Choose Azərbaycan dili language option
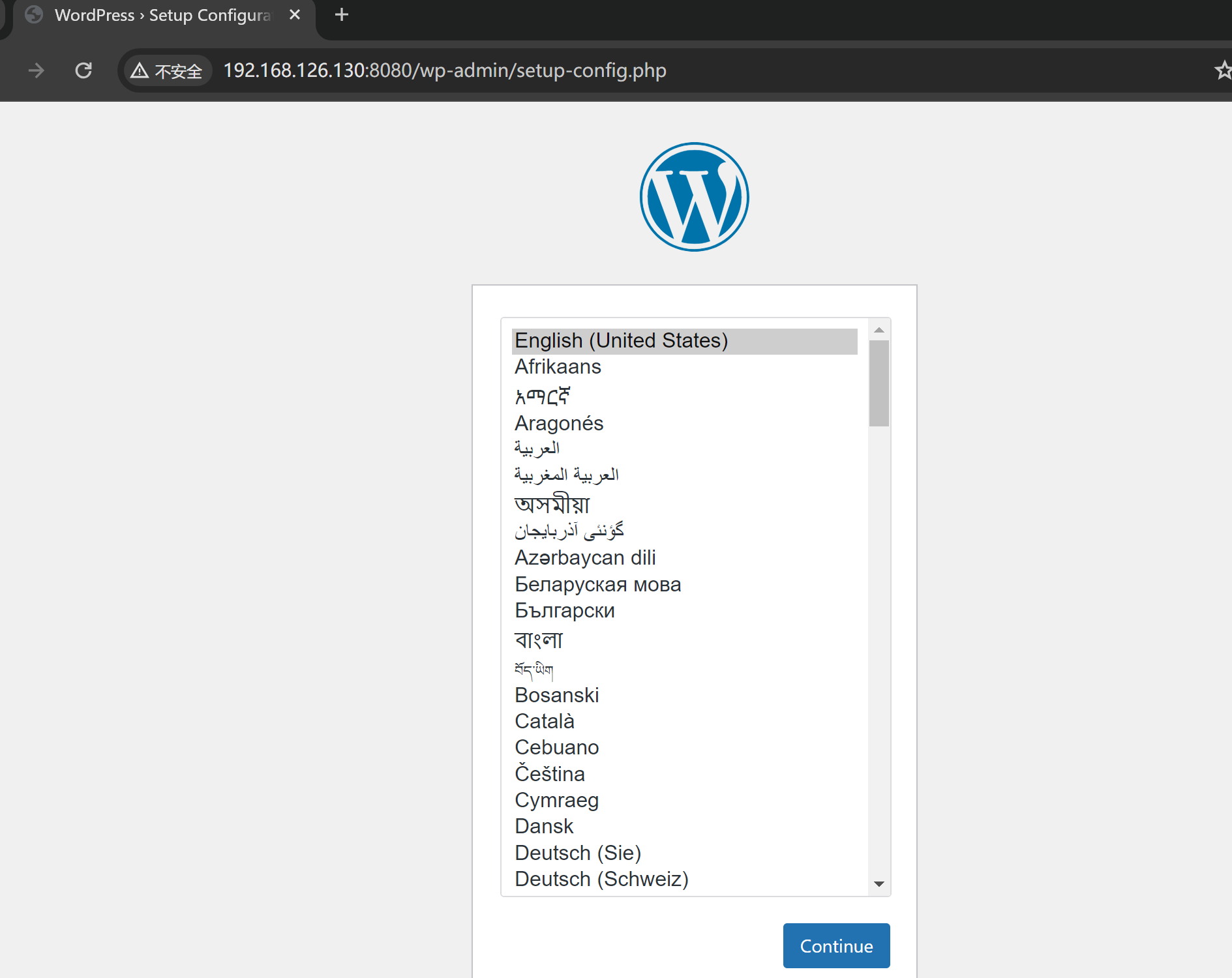The image size is (1232, 978). click(x=585, y=557)
